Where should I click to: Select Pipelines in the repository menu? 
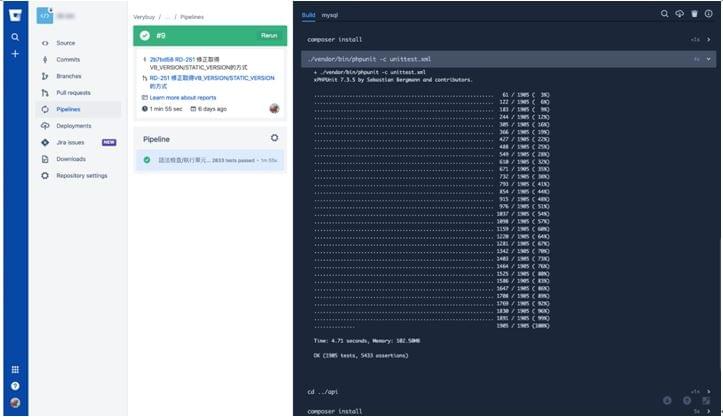coord(68,109)
